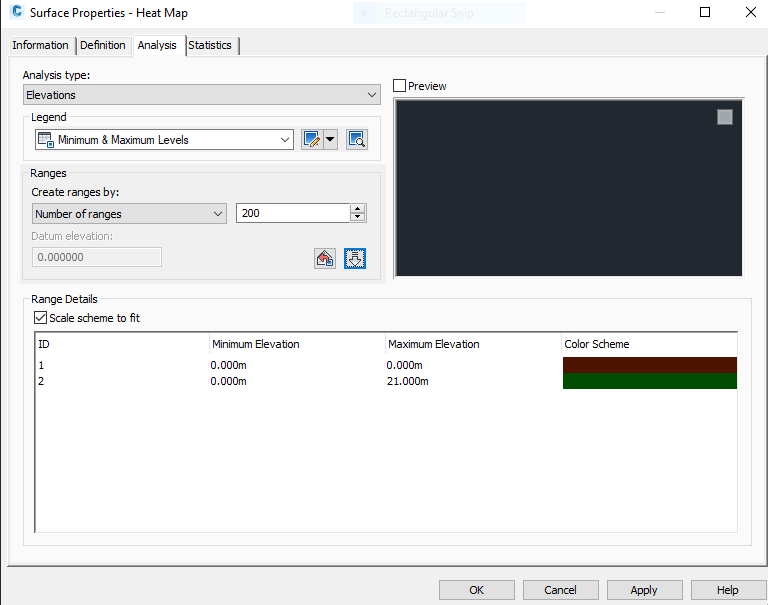Click the ID column header

pos(122,344)
